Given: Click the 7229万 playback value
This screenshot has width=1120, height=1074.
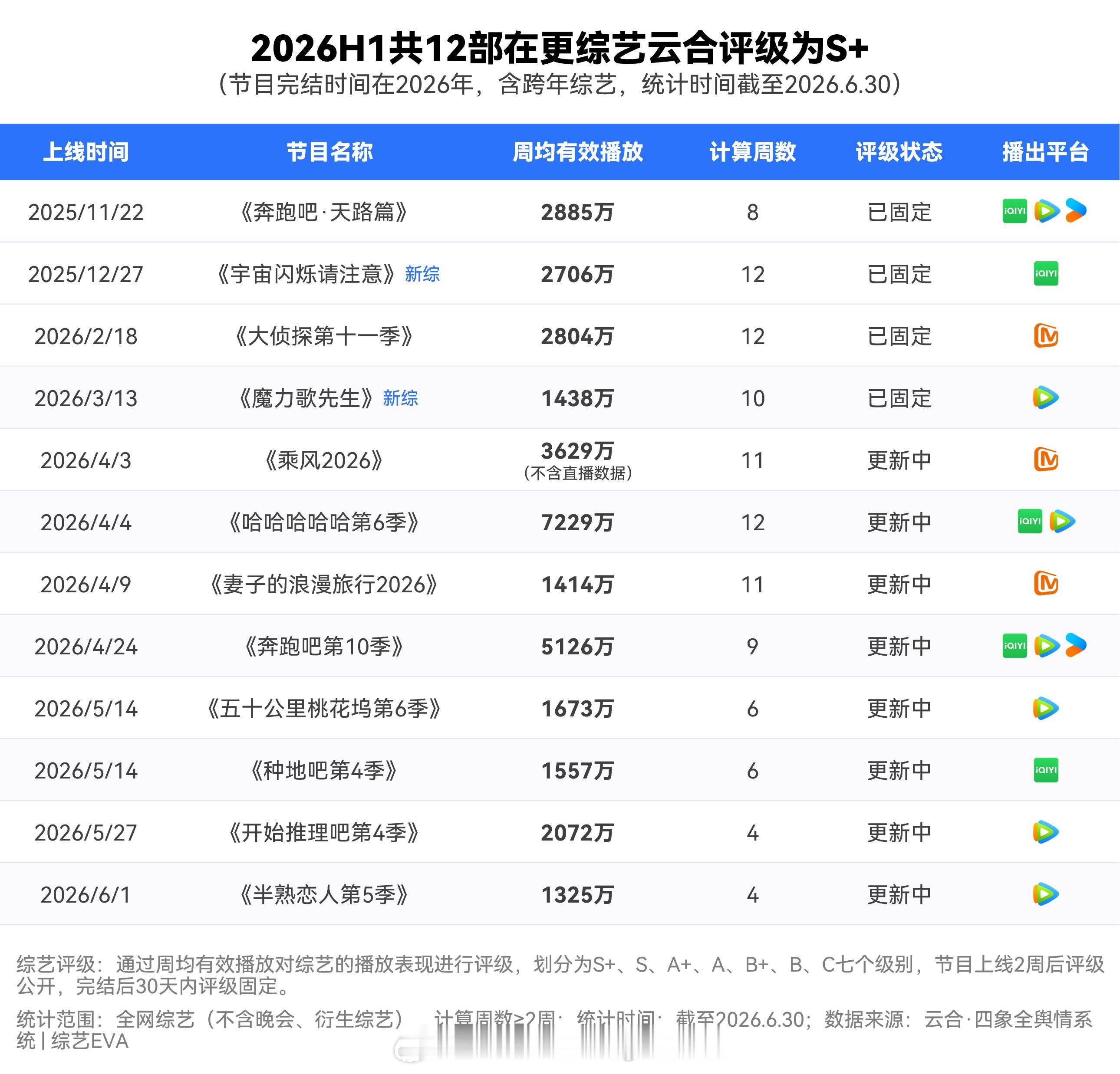Looking at the screenshot, I should pos(578,523).
